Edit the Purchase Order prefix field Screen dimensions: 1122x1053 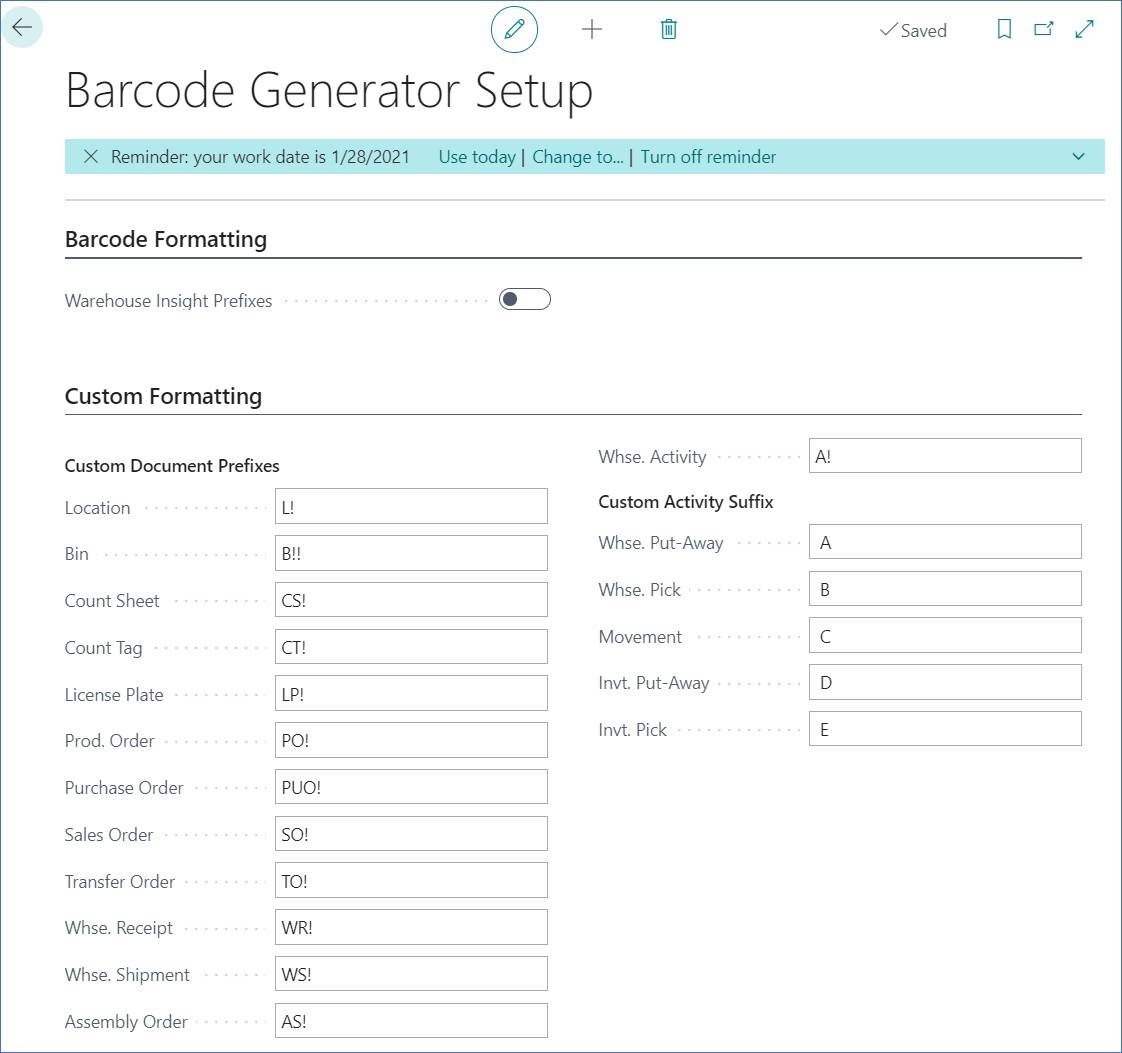tap(411, 787)
